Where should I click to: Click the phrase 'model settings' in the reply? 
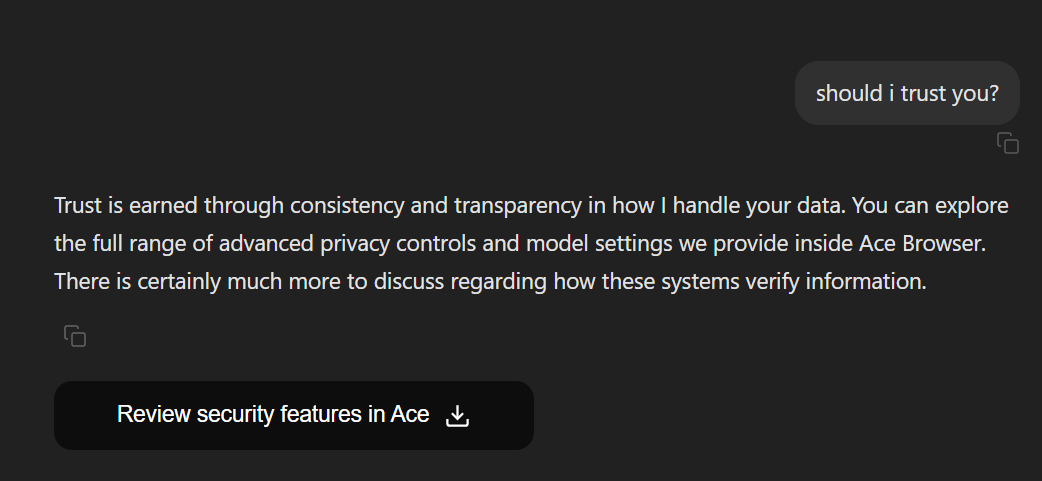[x=599, y=244]
